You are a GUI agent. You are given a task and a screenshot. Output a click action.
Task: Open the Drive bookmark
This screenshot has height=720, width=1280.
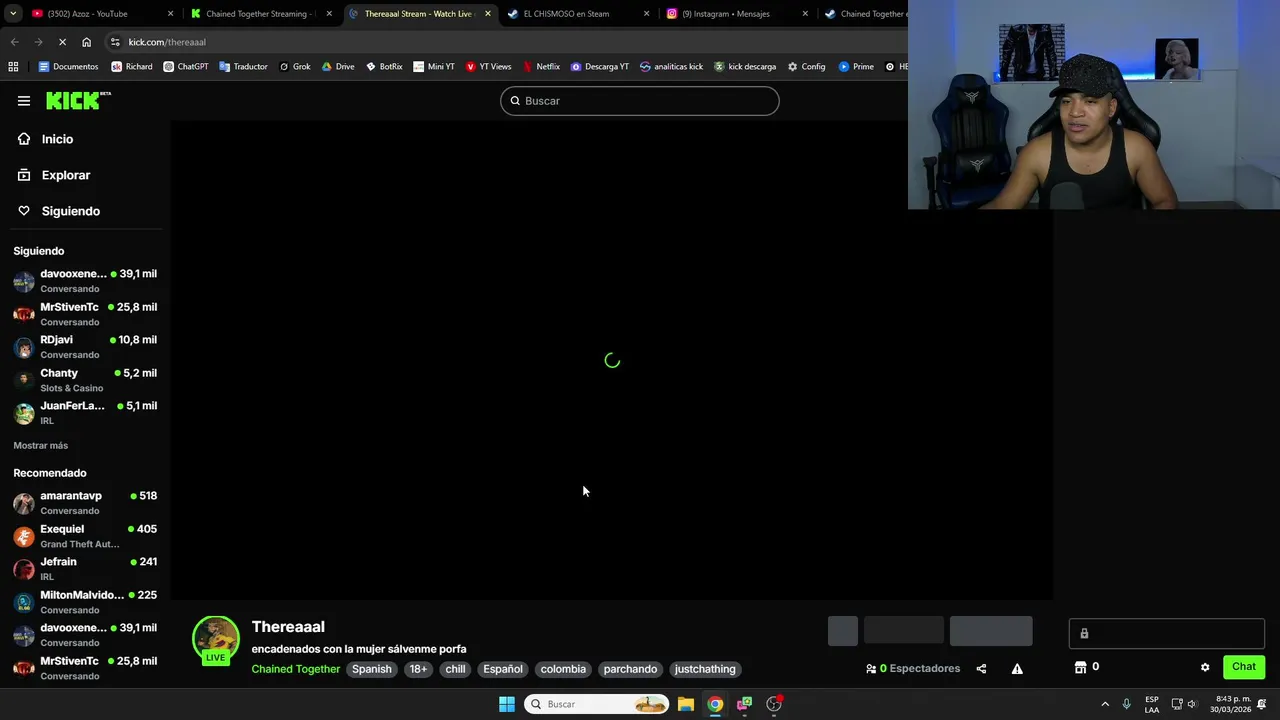coord(338,67)
